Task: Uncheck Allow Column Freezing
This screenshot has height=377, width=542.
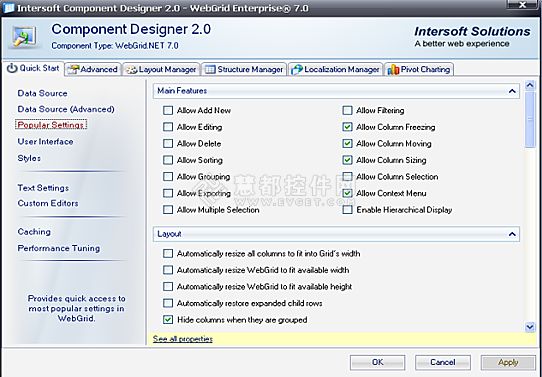Action: [x=347, y=127]
